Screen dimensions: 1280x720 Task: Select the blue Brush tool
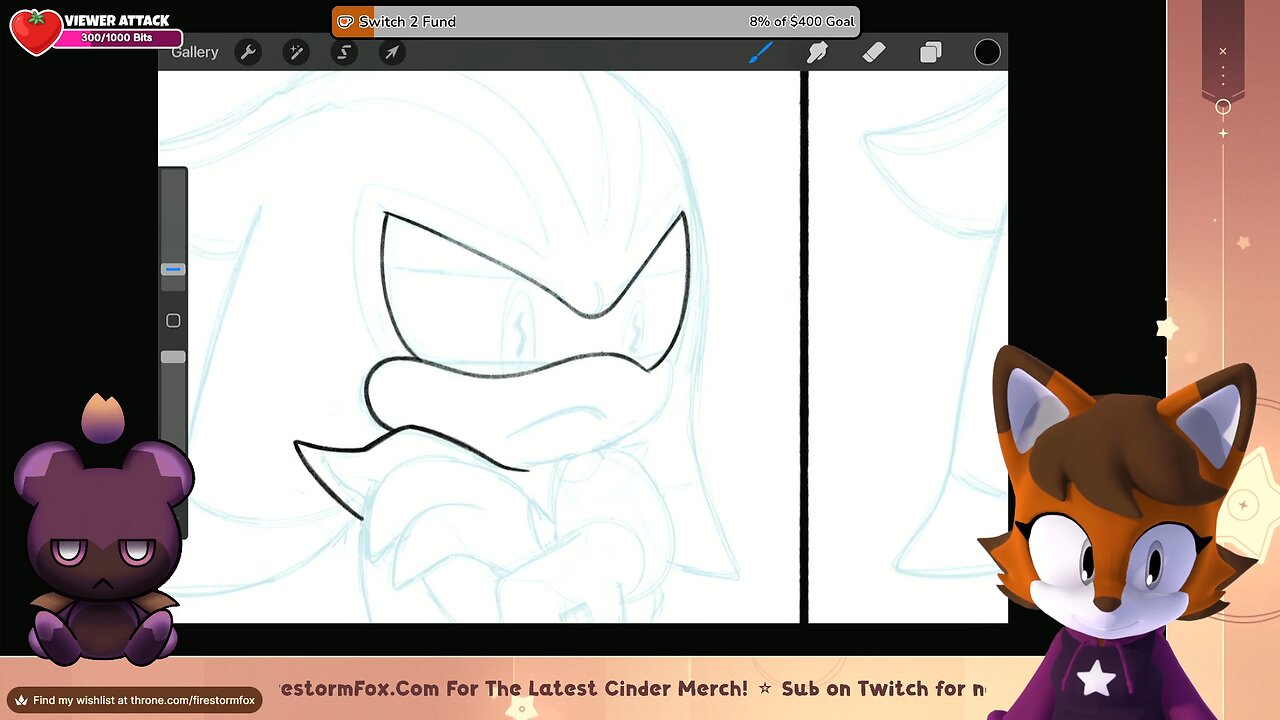coord(761,52)
